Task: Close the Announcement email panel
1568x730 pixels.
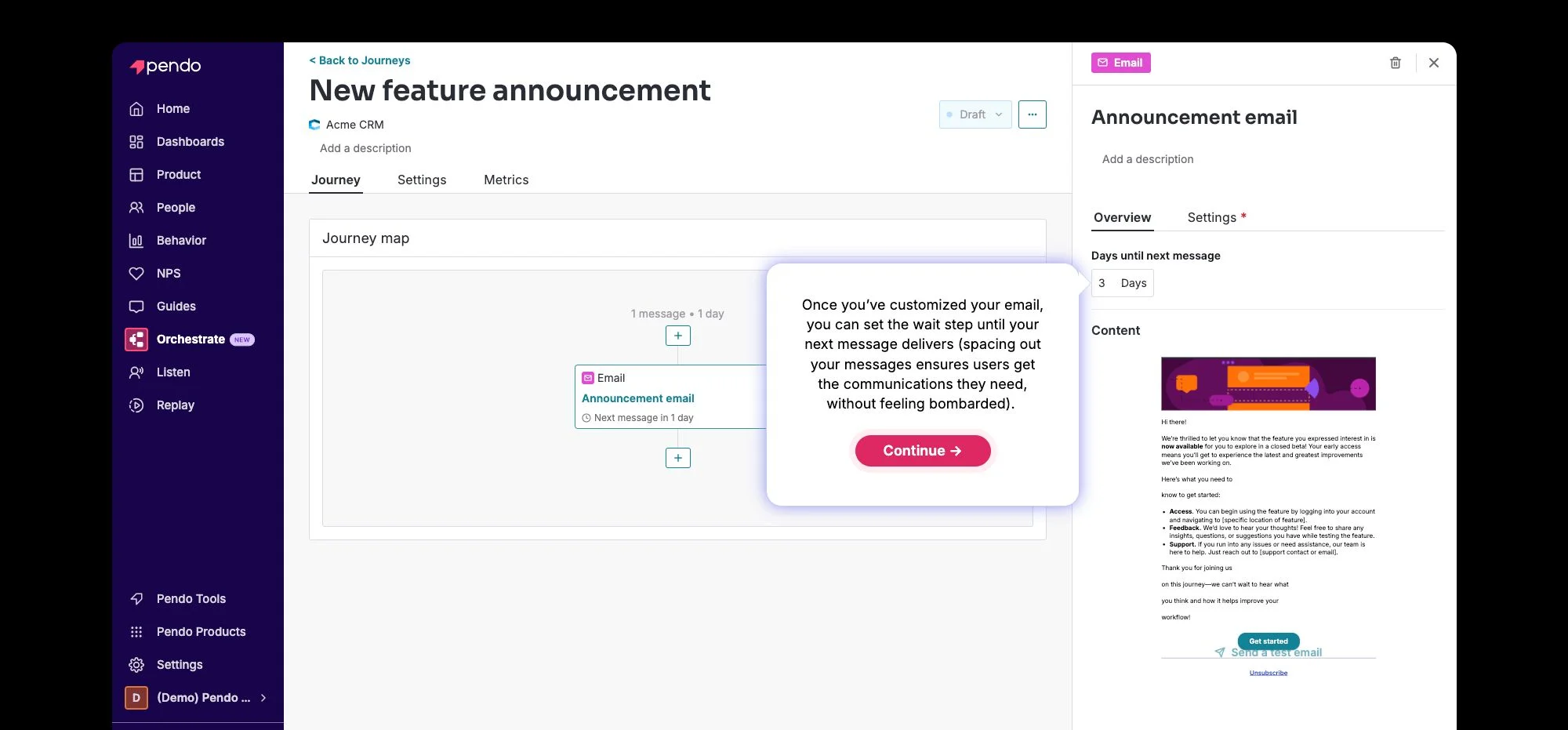Action: [x=1433, y=63]
